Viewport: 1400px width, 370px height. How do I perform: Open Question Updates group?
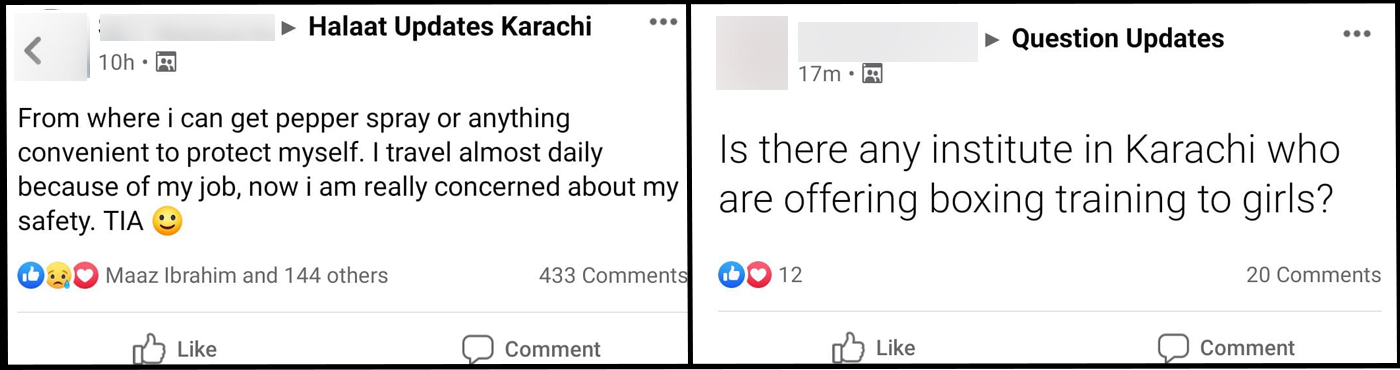pyautogui.click(x=1118, y=39)
